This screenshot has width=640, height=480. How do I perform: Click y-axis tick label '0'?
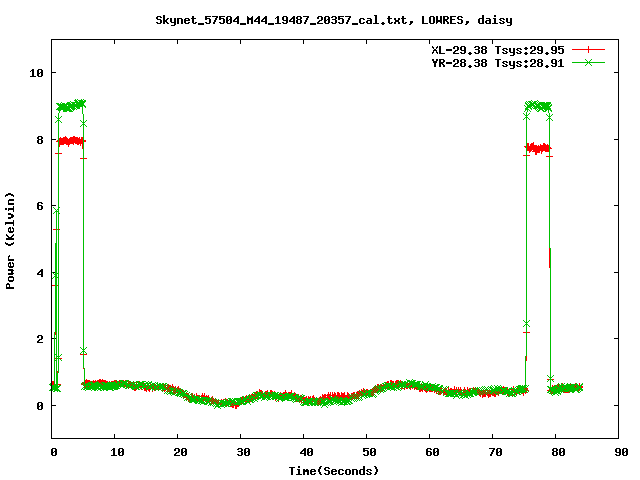pos(40,406)
